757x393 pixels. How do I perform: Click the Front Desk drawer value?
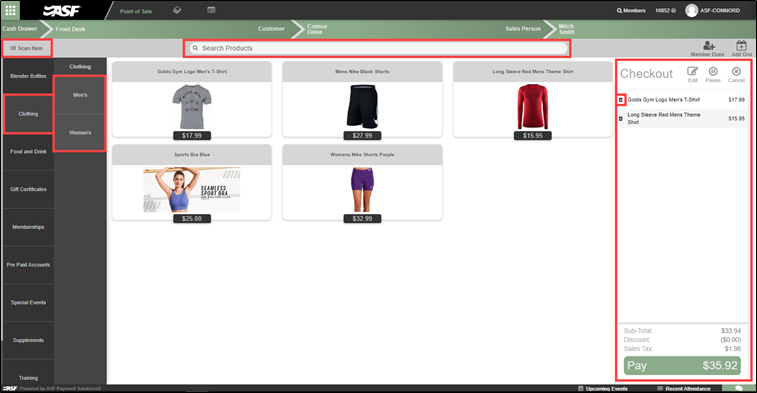tap(70, 29)
